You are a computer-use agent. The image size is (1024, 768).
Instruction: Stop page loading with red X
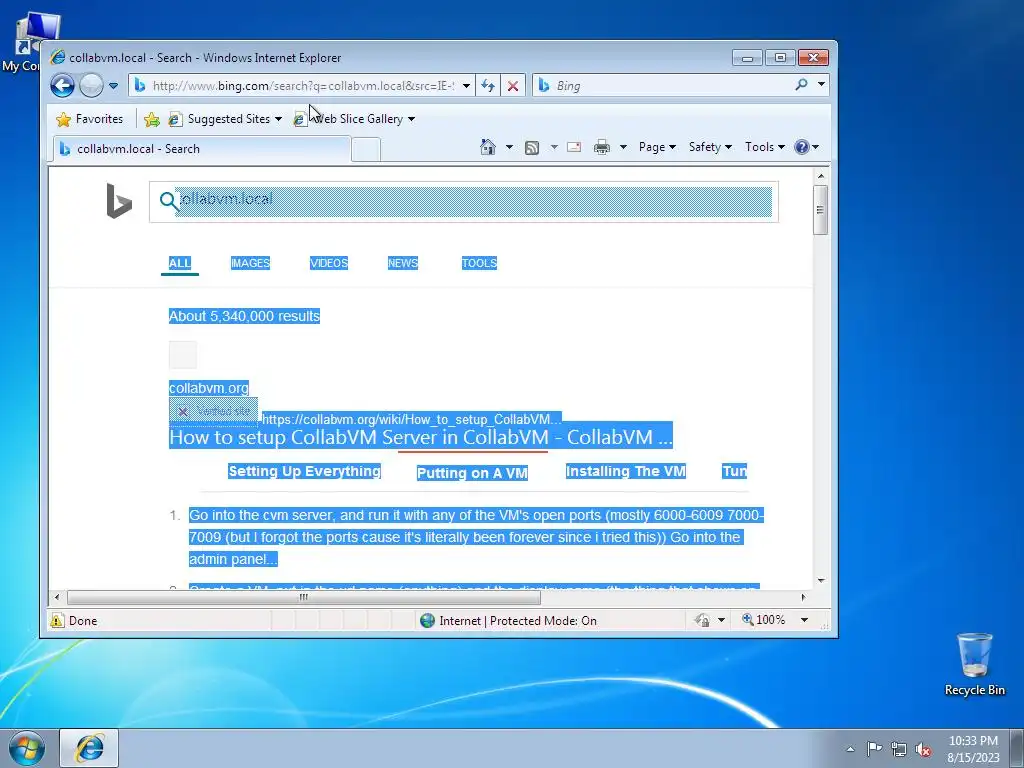pos(513,86)
